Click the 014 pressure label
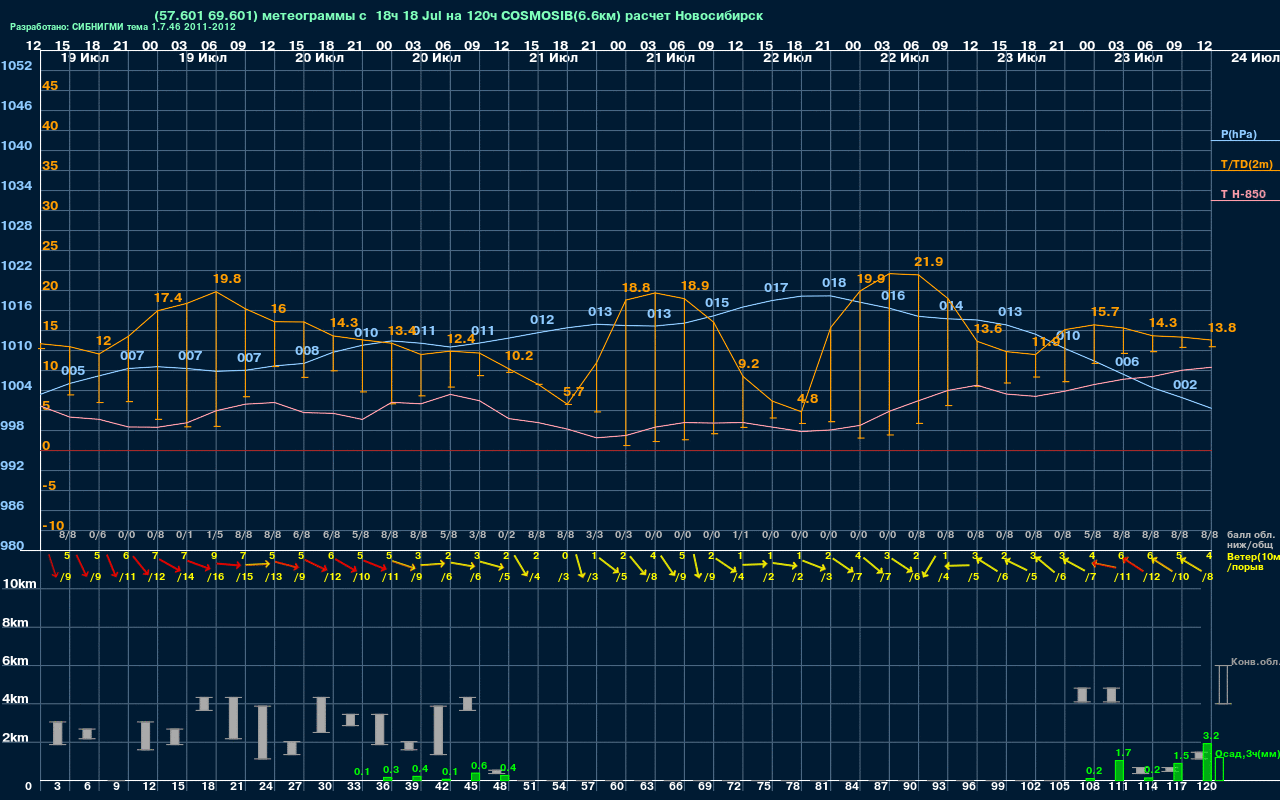 (951, 306)
